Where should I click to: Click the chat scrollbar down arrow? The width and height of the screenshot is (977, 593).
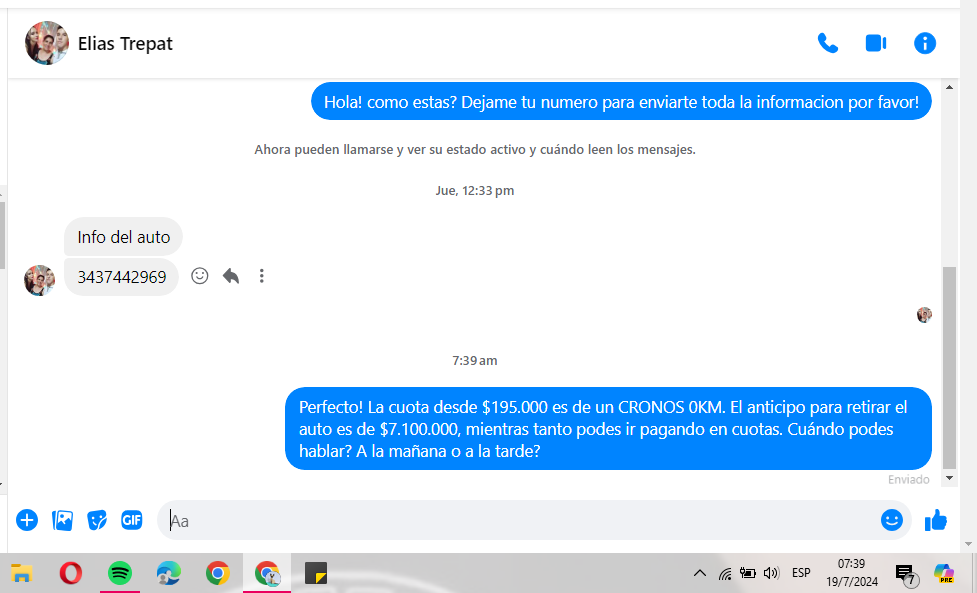[949, 478]
